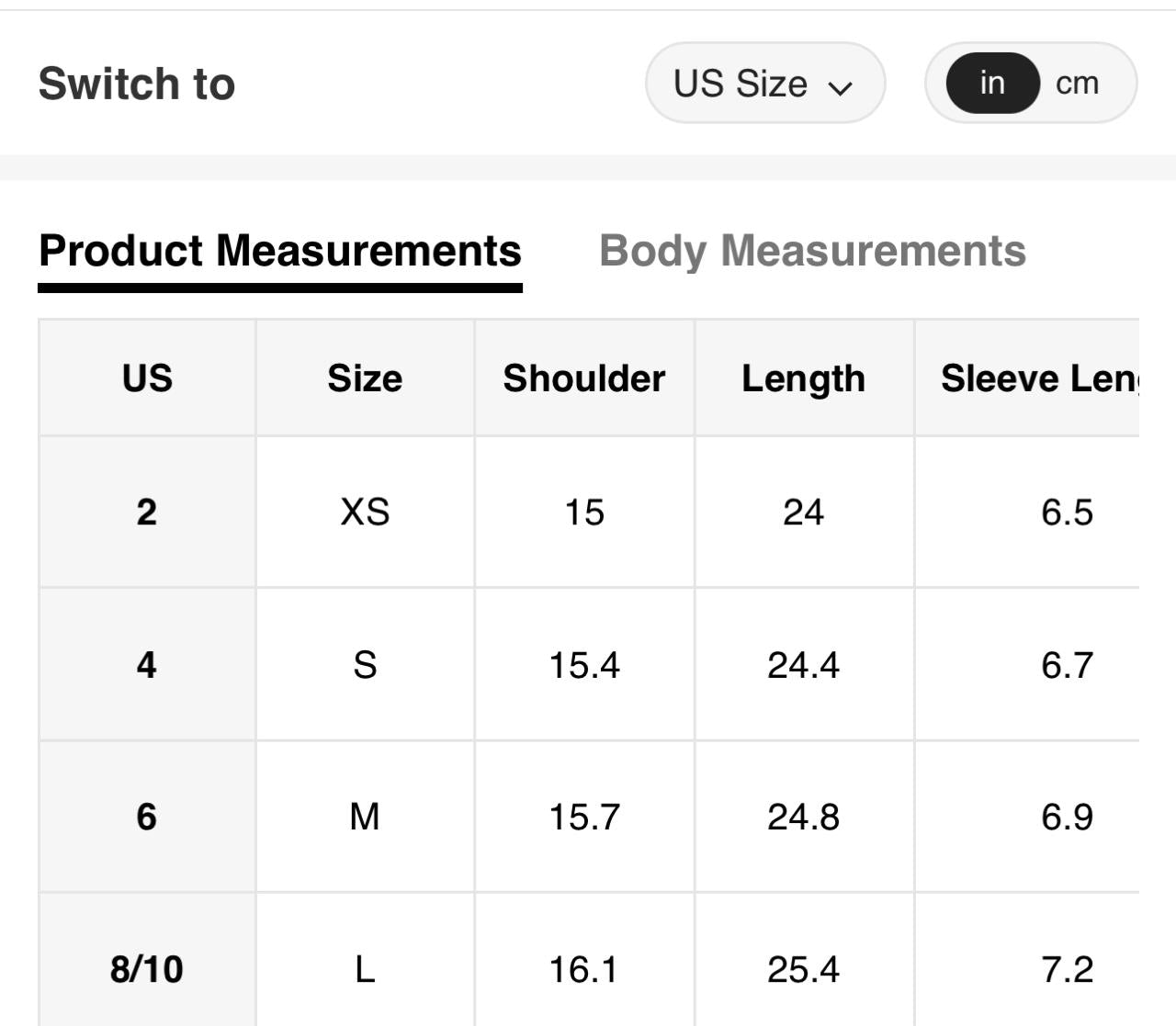1176x1026 pixels.
Task: Select the US size 6 row
Action: pos(147,817)
